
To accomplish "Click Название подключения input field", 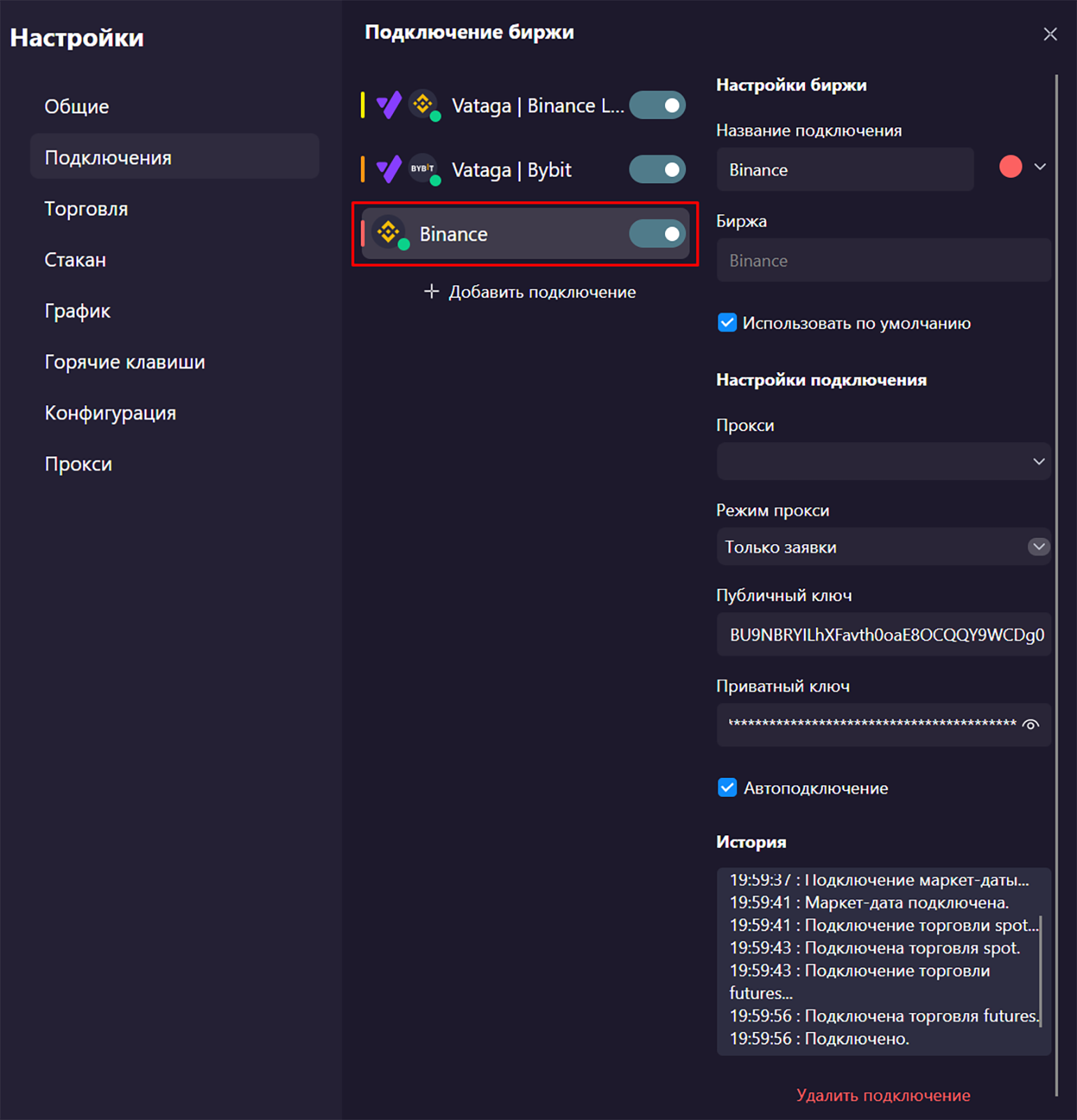I will (x=845, y=169).
